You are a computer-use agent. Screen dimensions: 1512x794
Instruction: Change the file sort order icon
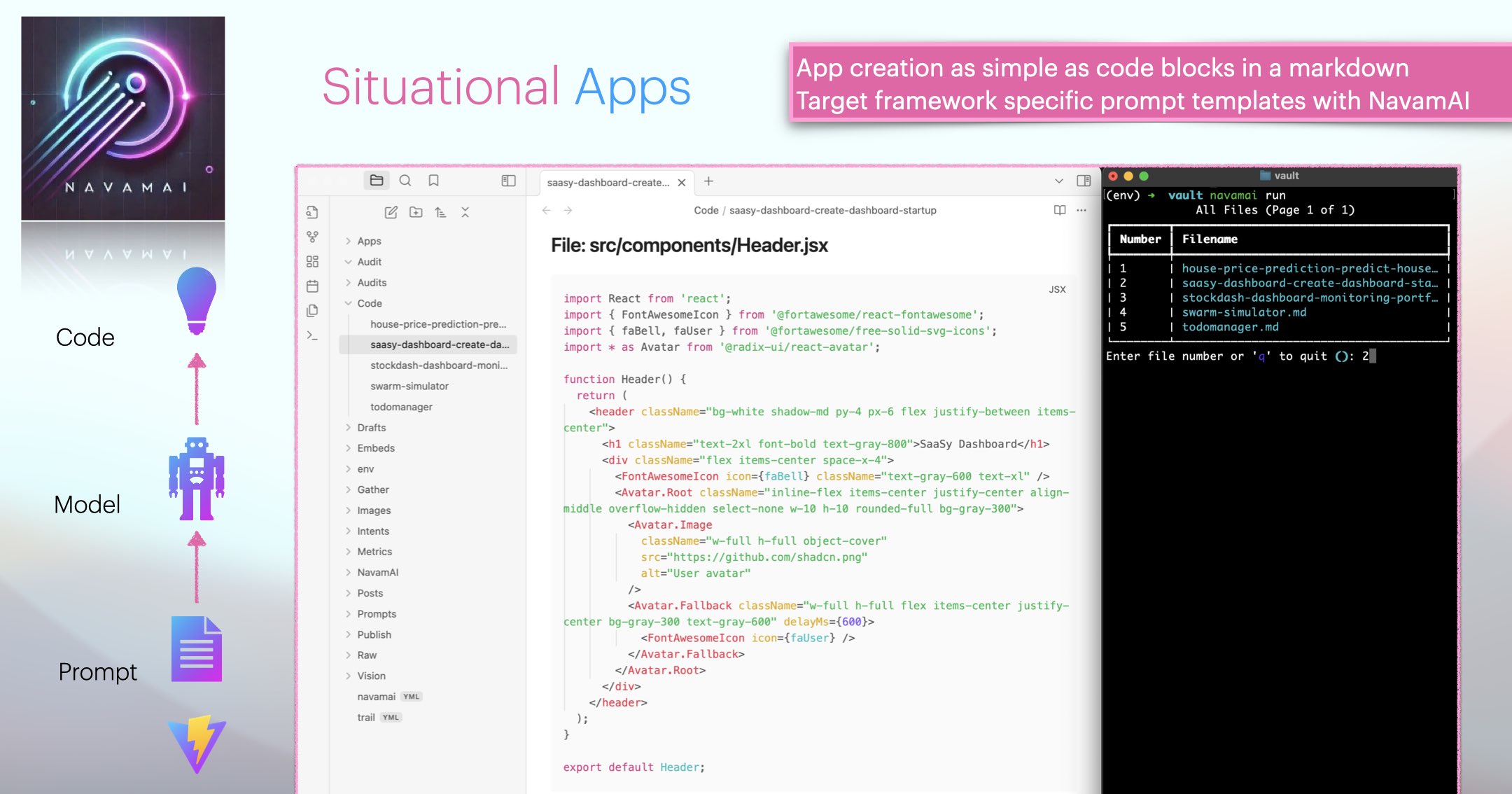coord(440,212)
